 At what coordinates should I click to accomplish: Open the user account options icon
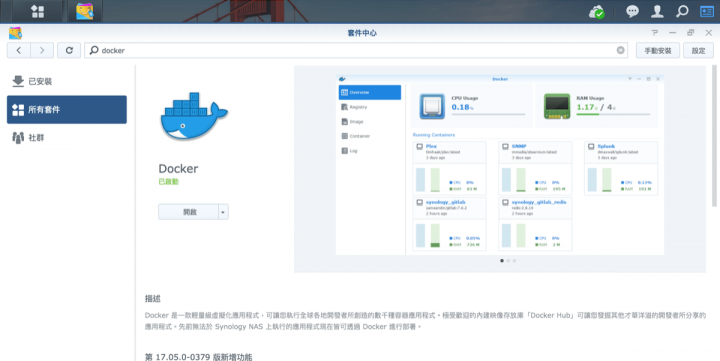[657, 11]
